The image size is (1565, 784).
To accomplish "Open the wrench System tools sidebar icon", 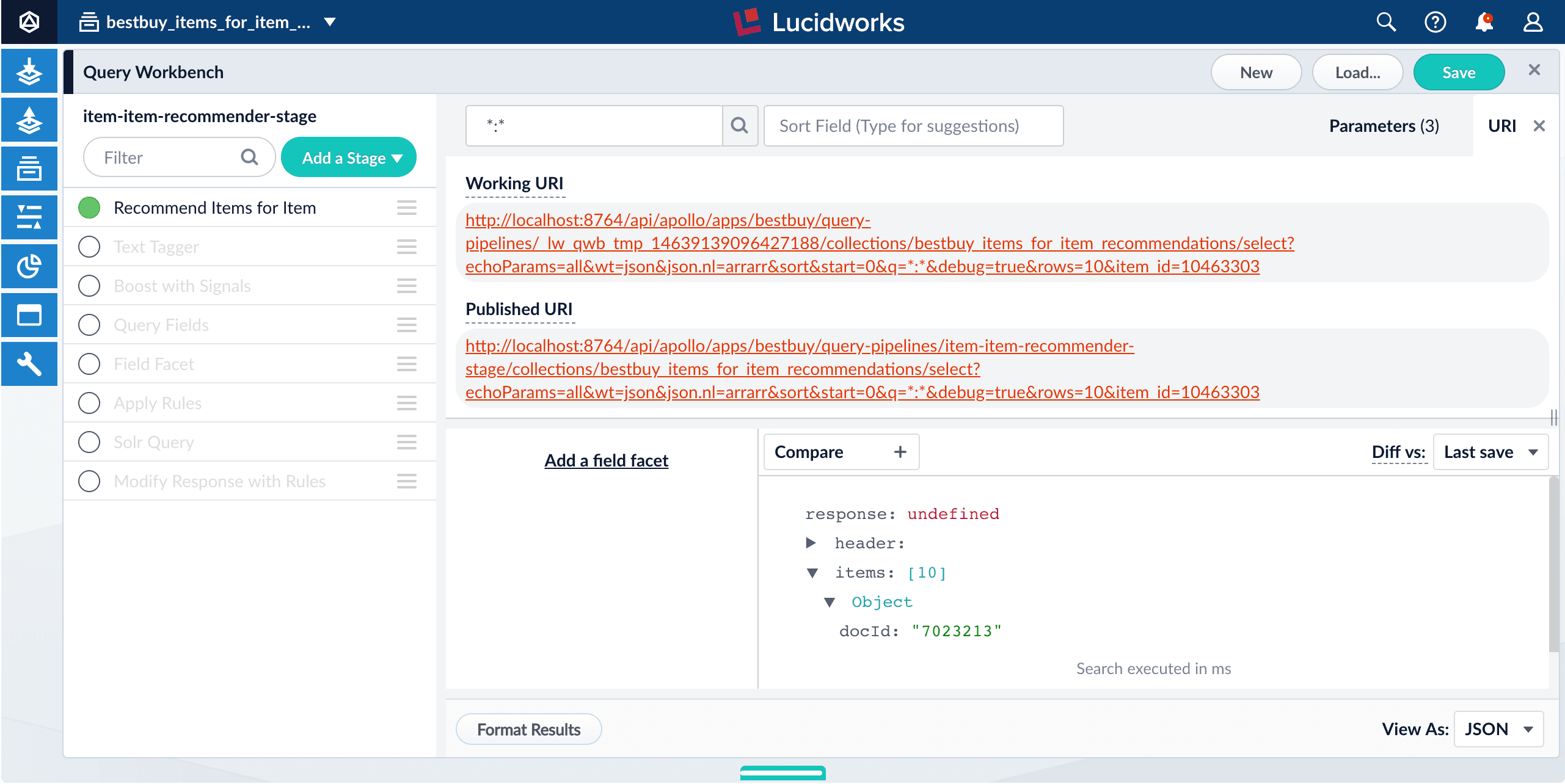I will click(x=29, y=364).
